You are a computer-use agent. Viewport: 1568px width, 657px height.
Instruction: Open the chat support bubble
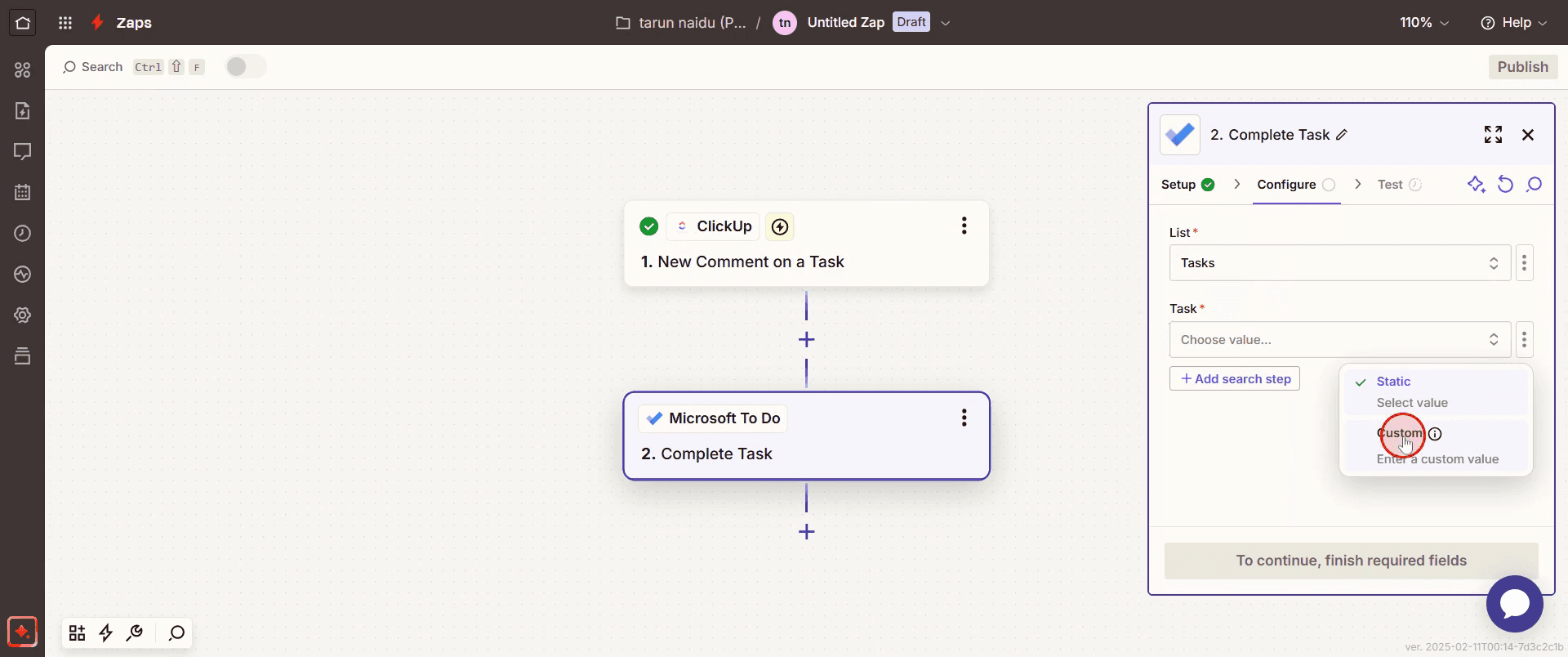pos(1515,604)
